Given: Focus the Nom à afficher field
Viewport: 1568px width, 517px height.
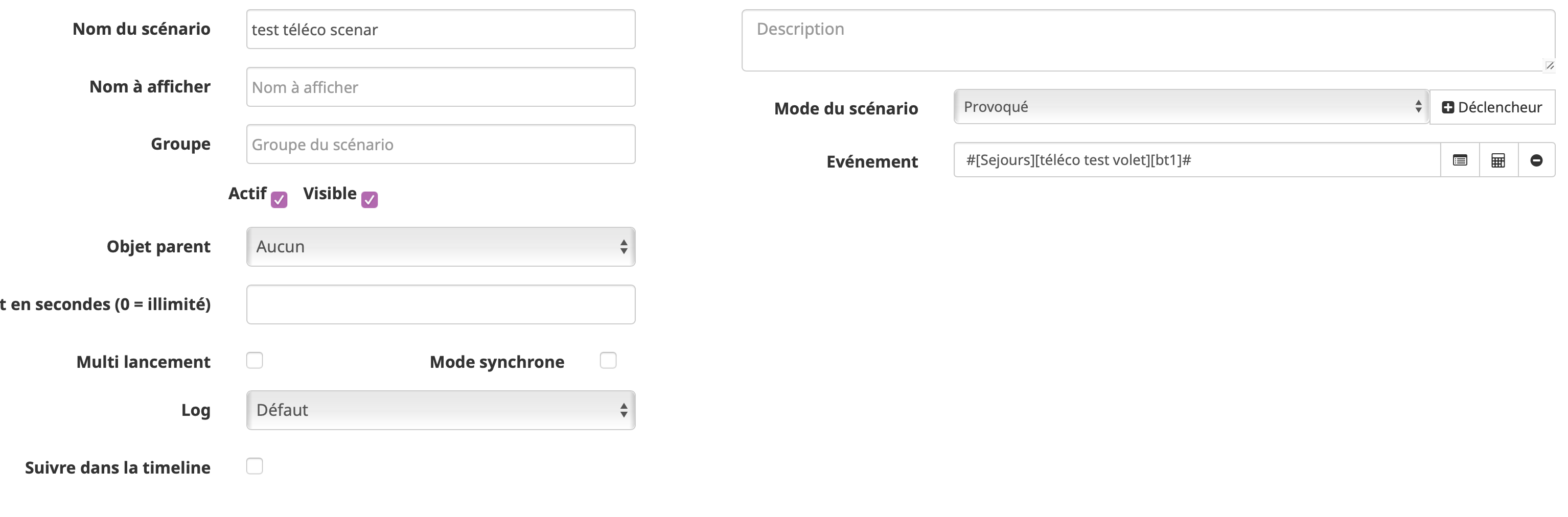Looking at the screenshot, I should (441, 87).
